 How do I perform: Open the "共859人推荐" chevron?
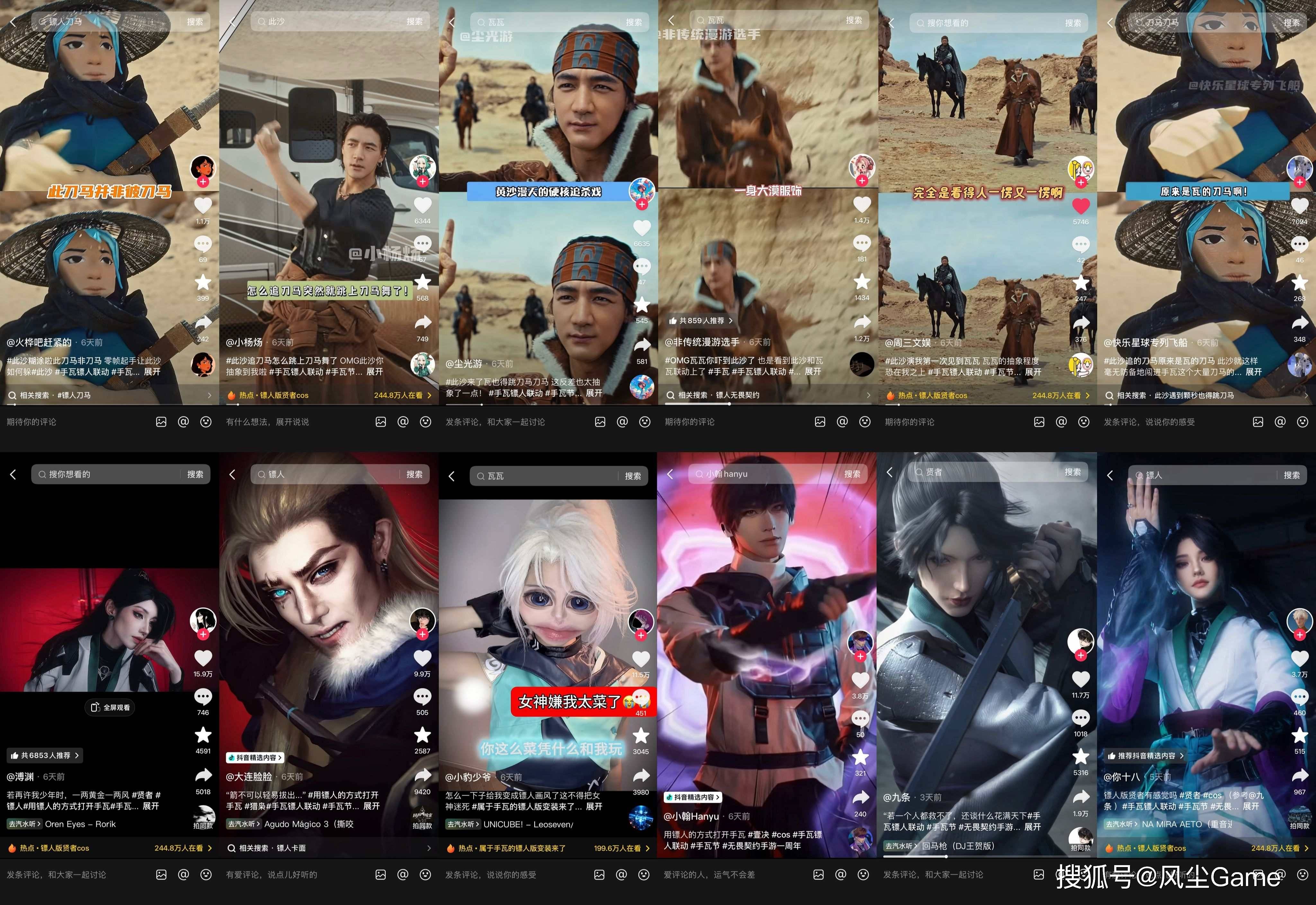[x=731, y=320]
